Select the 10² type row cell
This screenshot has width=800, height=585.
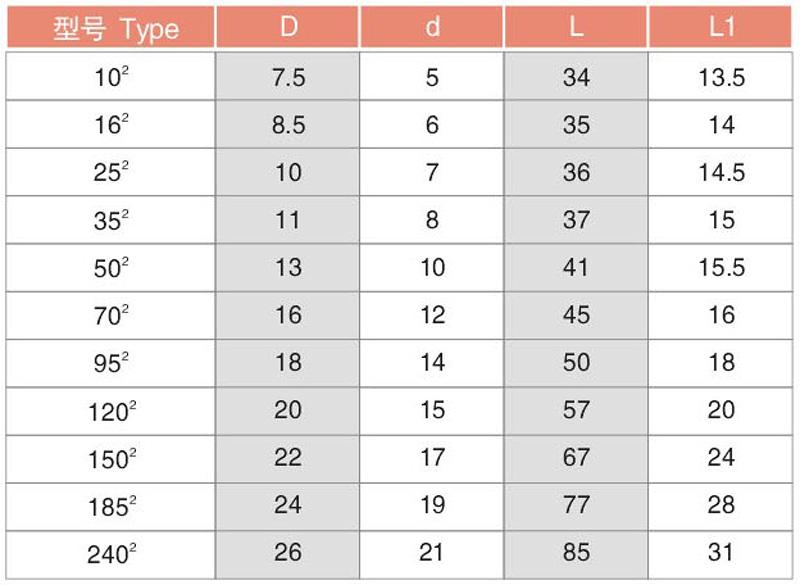(x=111, y=77)
